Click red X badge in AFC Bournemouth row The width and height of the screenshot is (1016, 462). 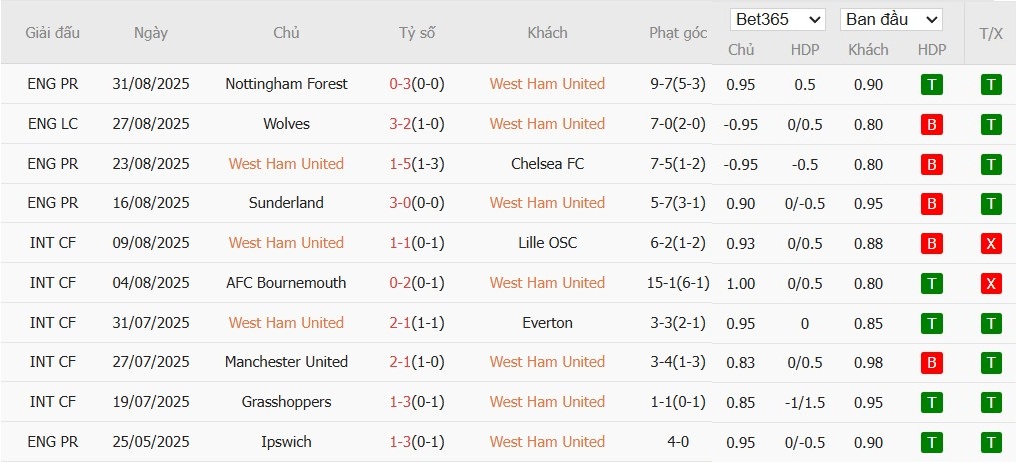point(991,284)
